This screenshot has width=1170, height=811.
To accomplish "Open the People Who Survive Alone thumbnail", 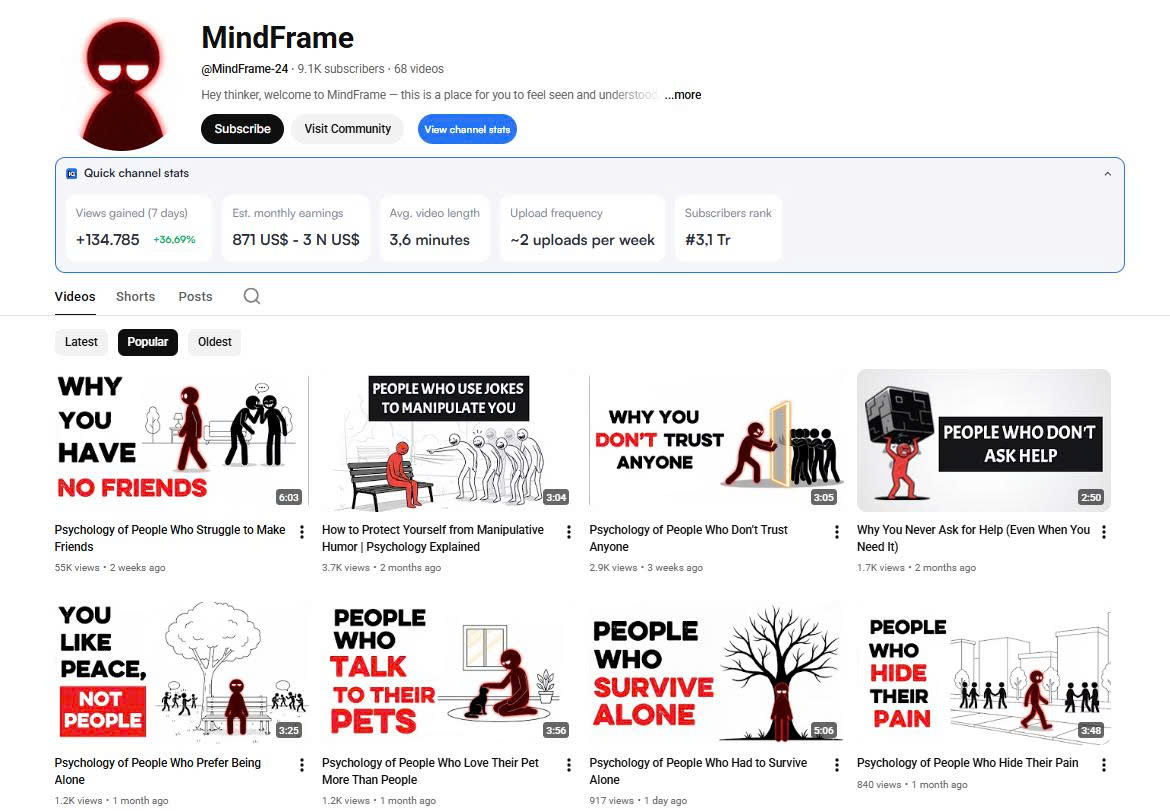I will pyautogui.click(x=716, y=673).
